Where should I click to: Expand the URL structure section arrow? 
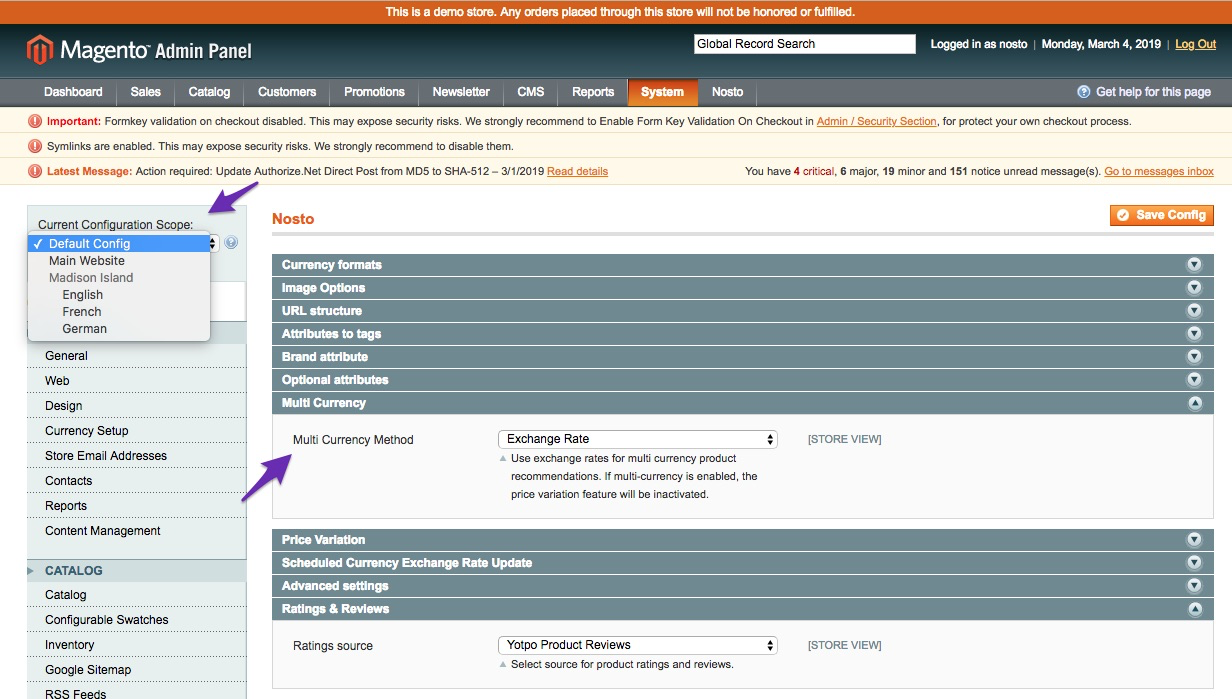tap(1193, 311)
